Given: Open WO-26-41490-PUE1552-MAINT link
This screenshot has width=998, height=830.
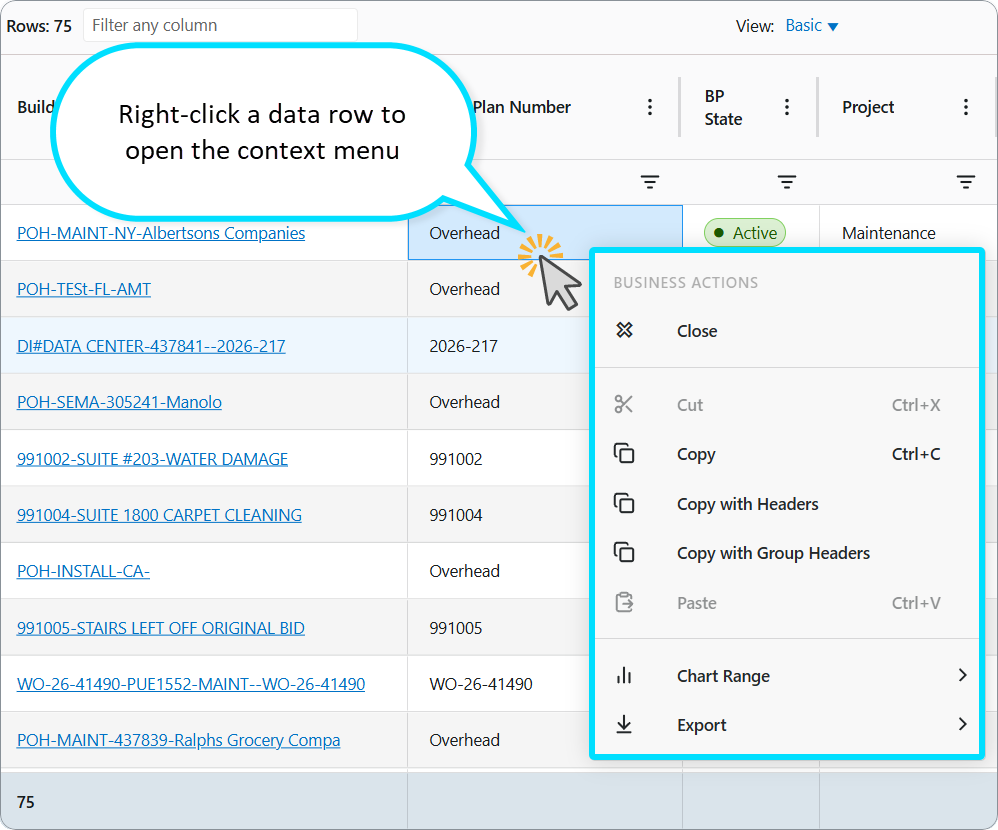Looking at the screenshot, I should (x=191, y=684).
